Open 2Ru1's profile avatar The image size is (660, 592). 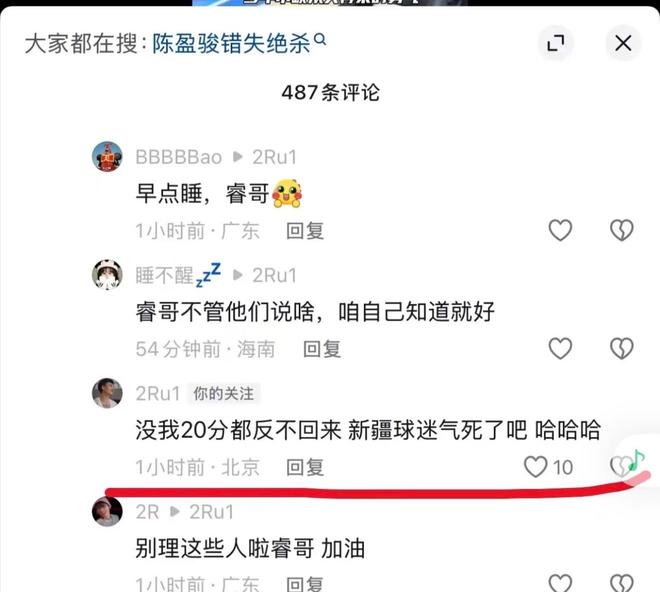coord(107,393)
